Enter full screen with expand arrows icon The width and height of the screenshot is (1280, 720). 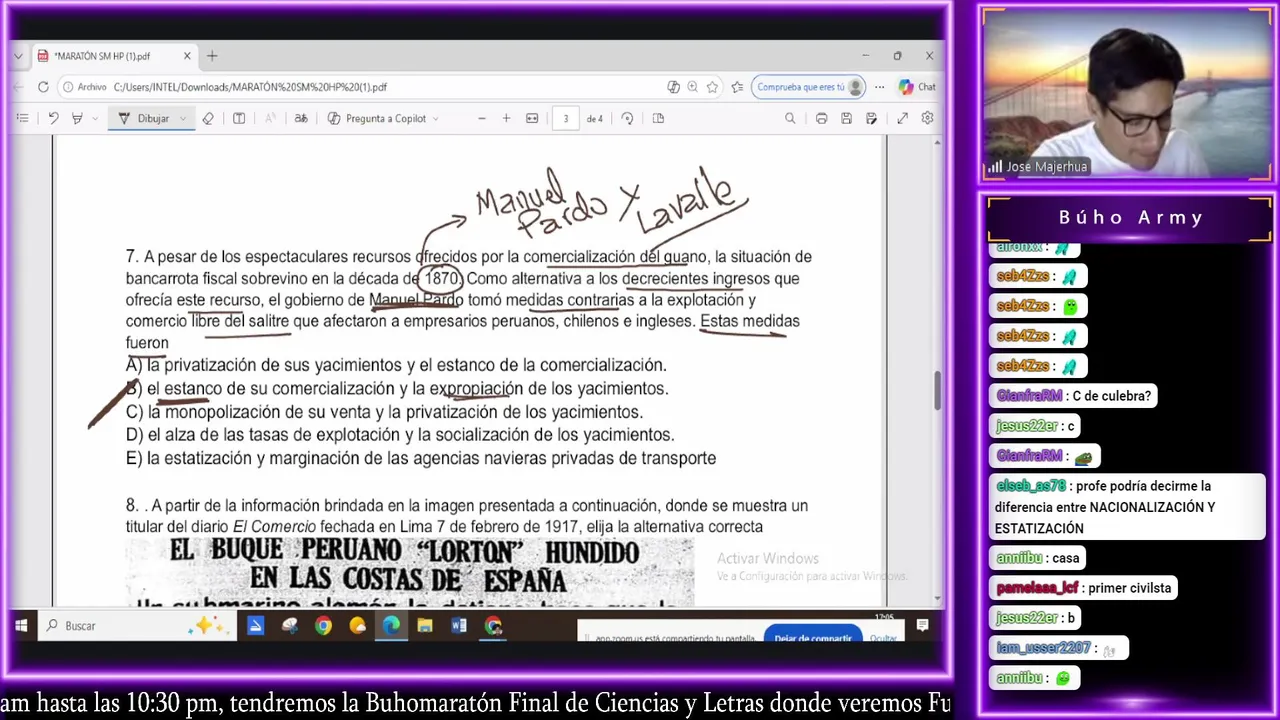[902, 118]
